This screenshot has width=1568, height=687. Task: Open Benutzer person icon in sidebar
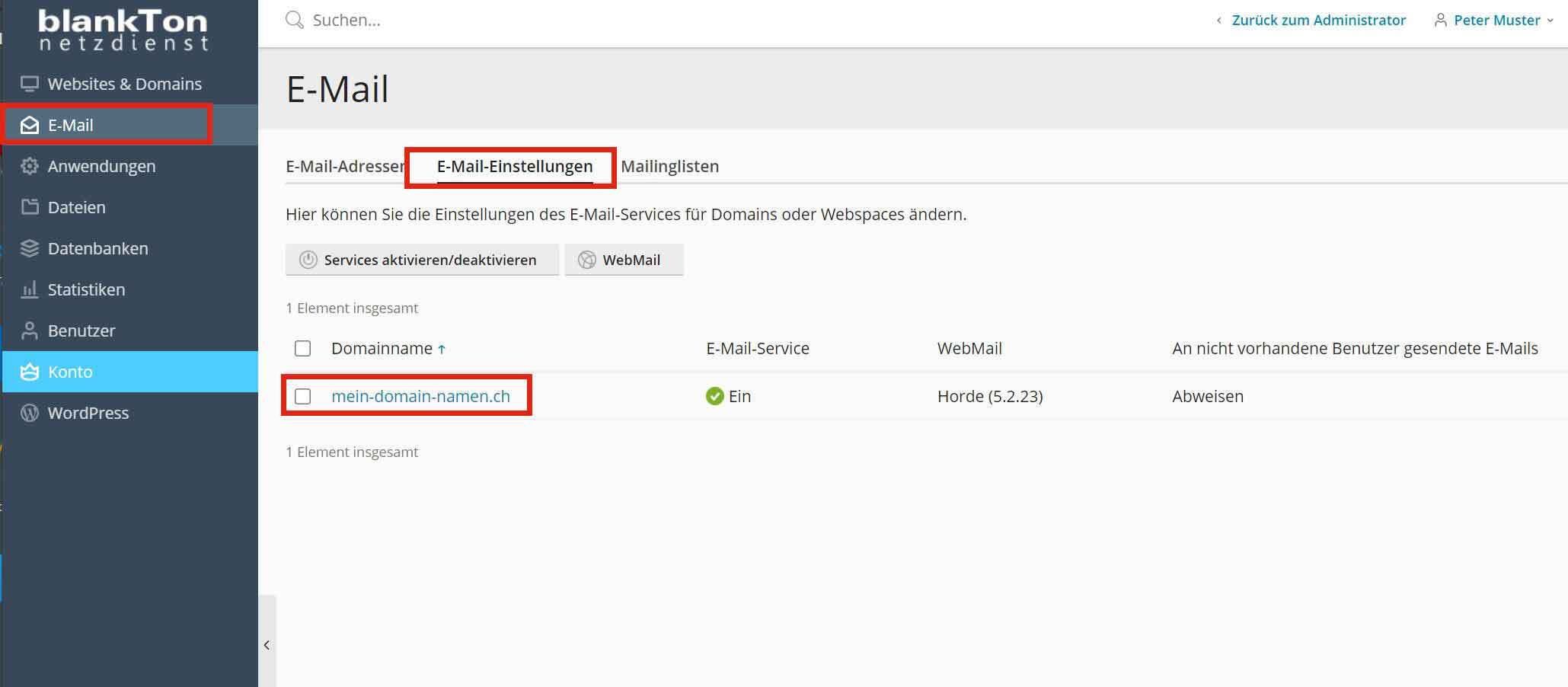tap(30, 331)
